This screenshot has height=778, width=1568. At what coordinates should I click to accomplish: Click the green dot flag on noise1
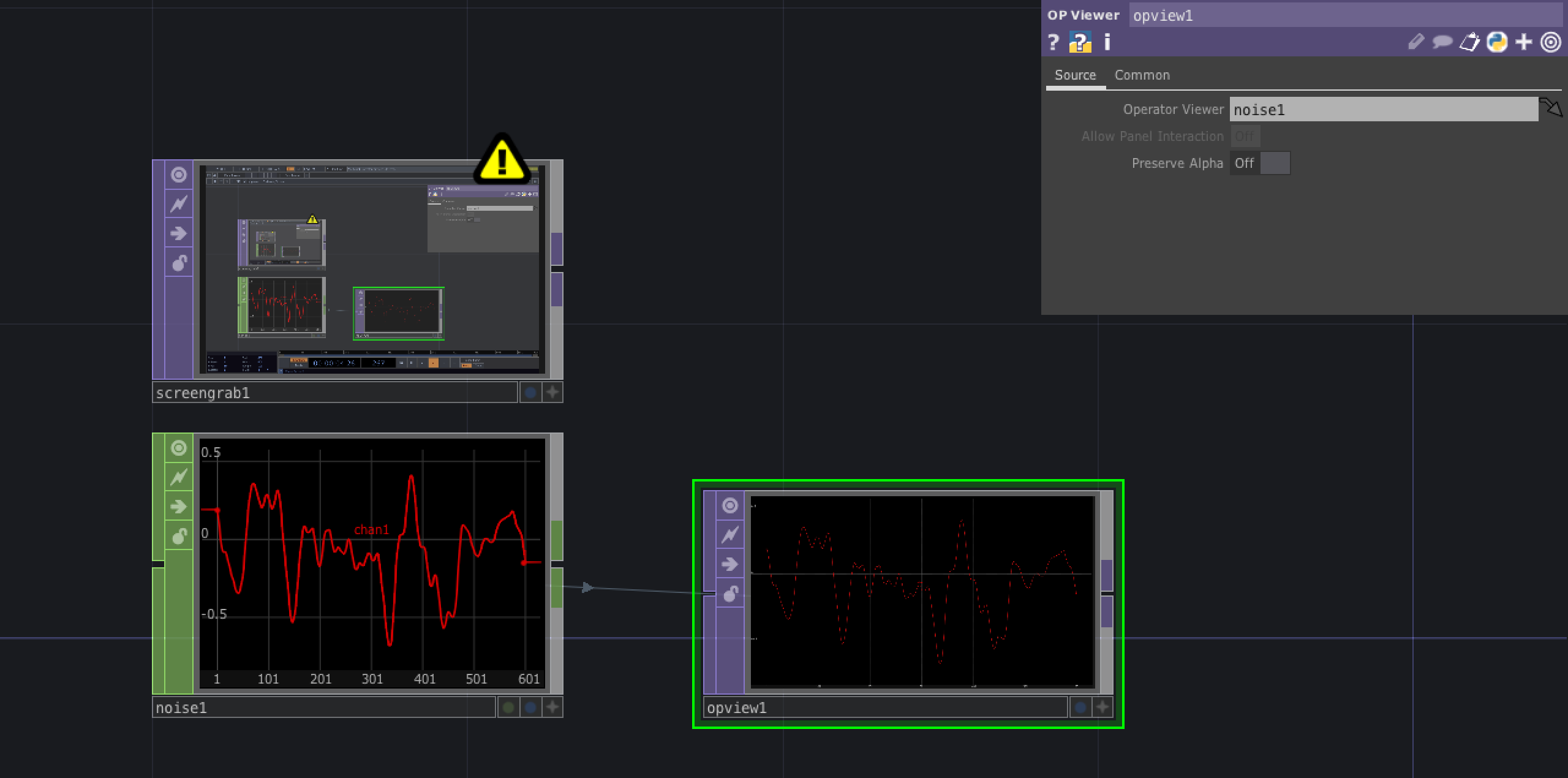508,708
